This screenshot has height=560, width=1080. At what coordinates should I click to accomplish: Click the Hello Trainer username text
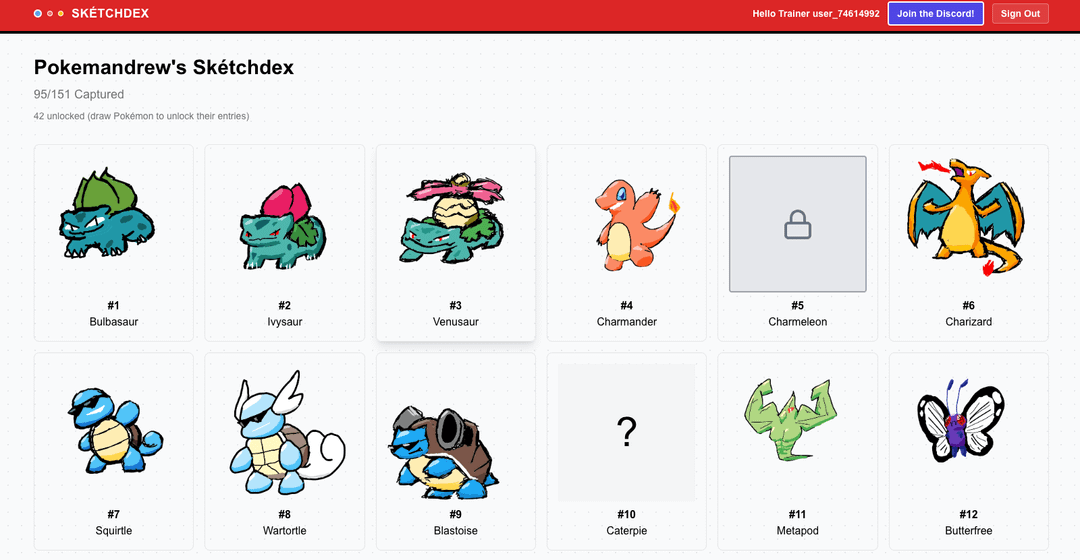[x=815, y=14]
